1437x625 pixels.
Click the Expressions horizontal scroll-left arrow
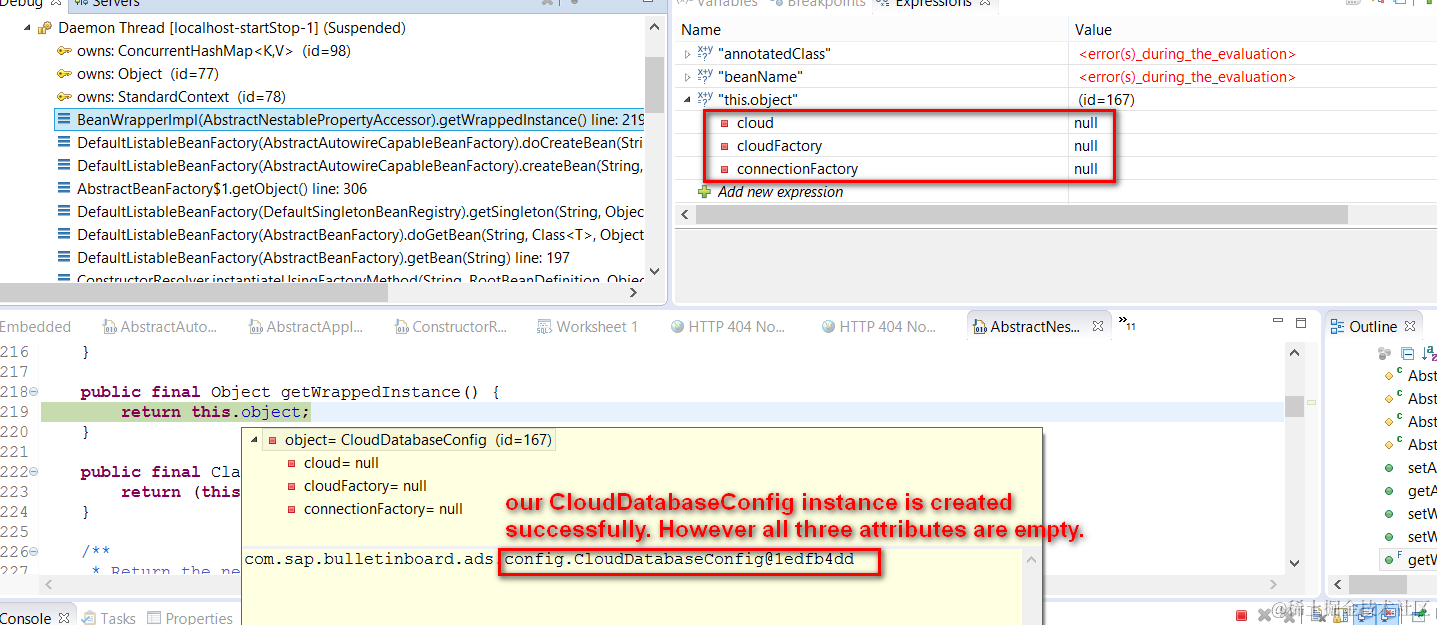coord(686,215)
